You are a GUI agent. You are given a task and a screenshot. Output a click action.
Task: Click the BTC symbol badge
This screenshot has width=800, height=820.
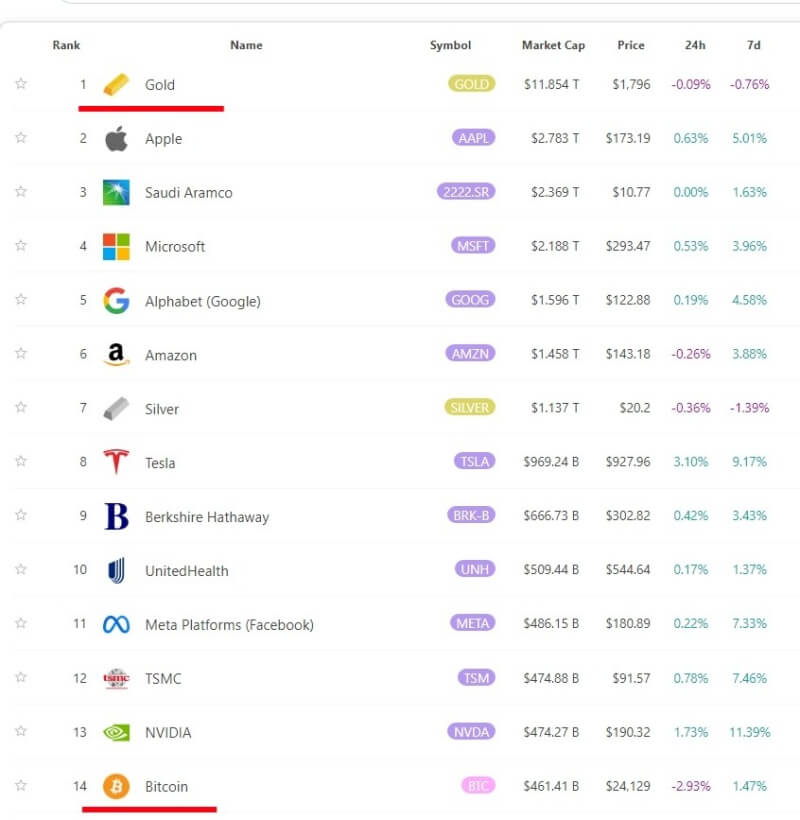point(478,785)
